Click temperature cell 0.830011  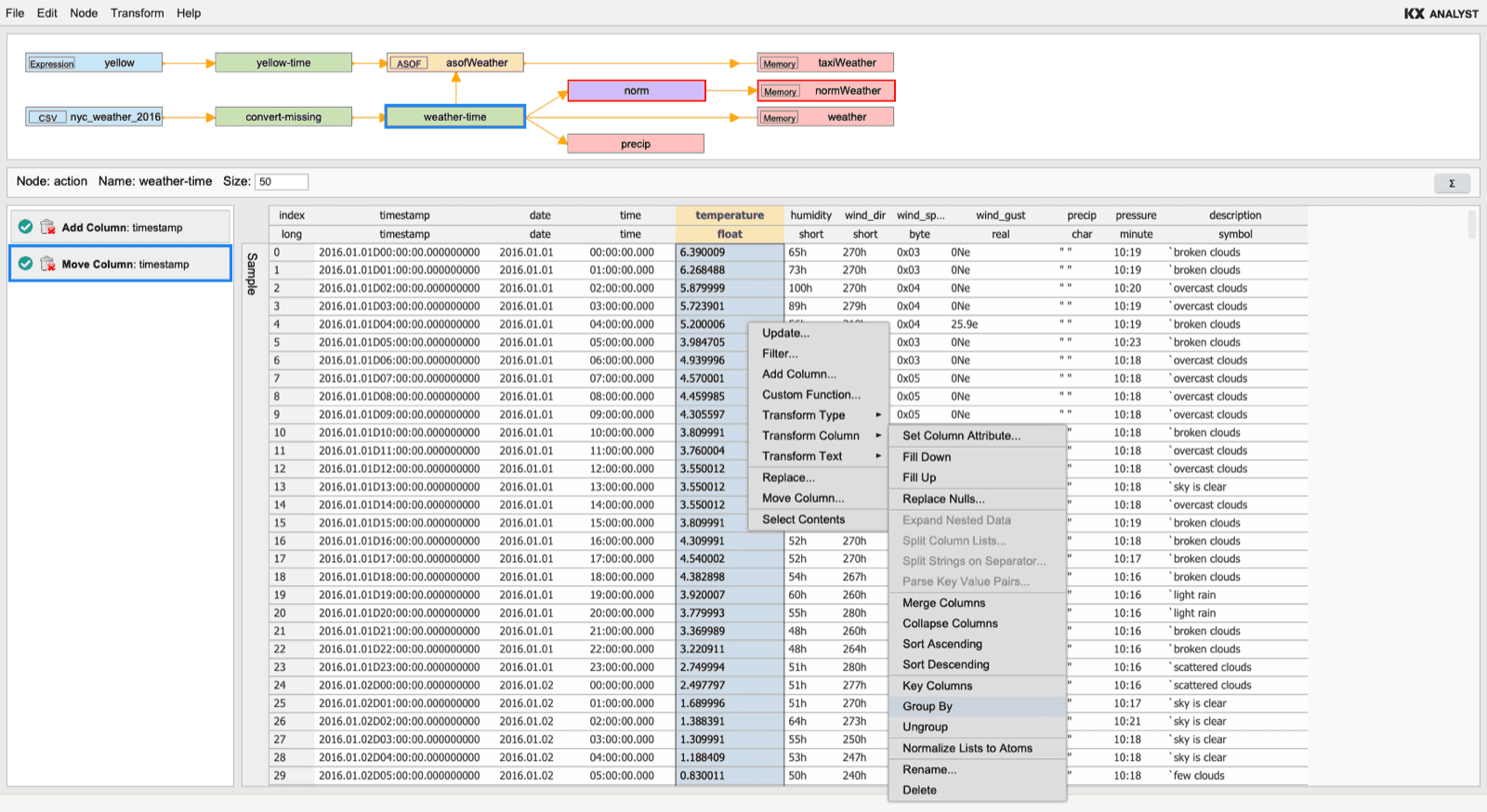[730, 776]
